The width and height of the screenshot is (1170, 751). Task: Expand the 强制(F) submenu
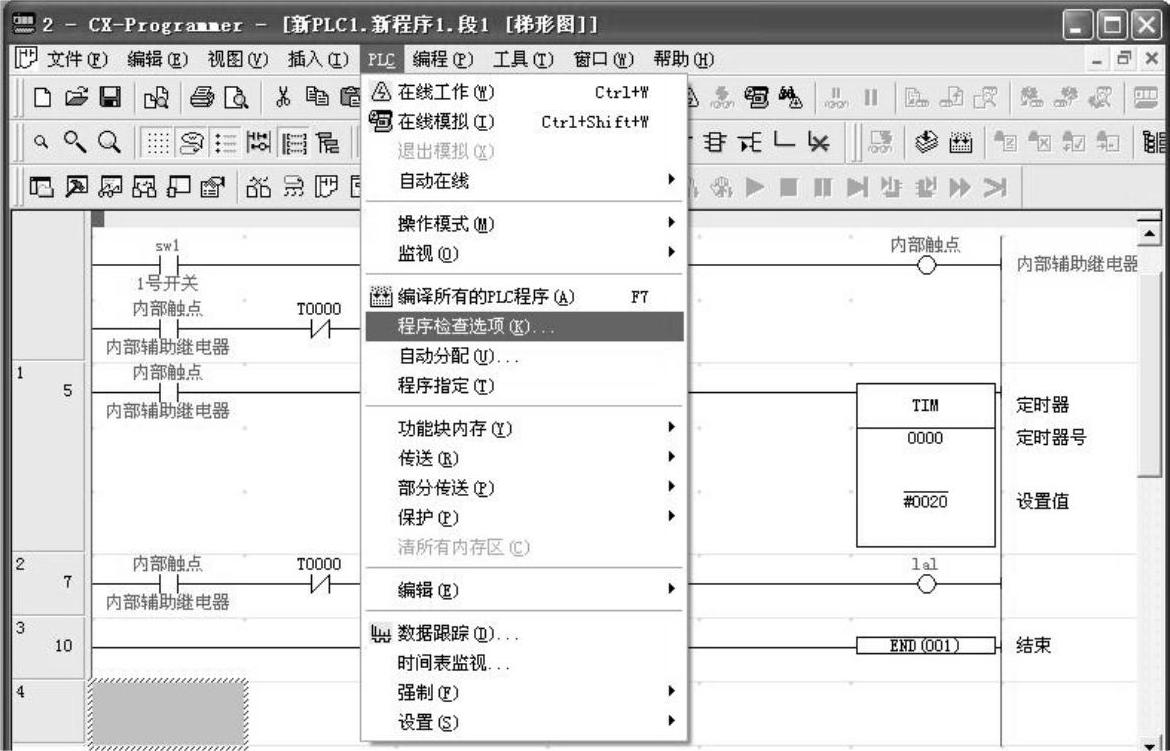coord(525,693)
